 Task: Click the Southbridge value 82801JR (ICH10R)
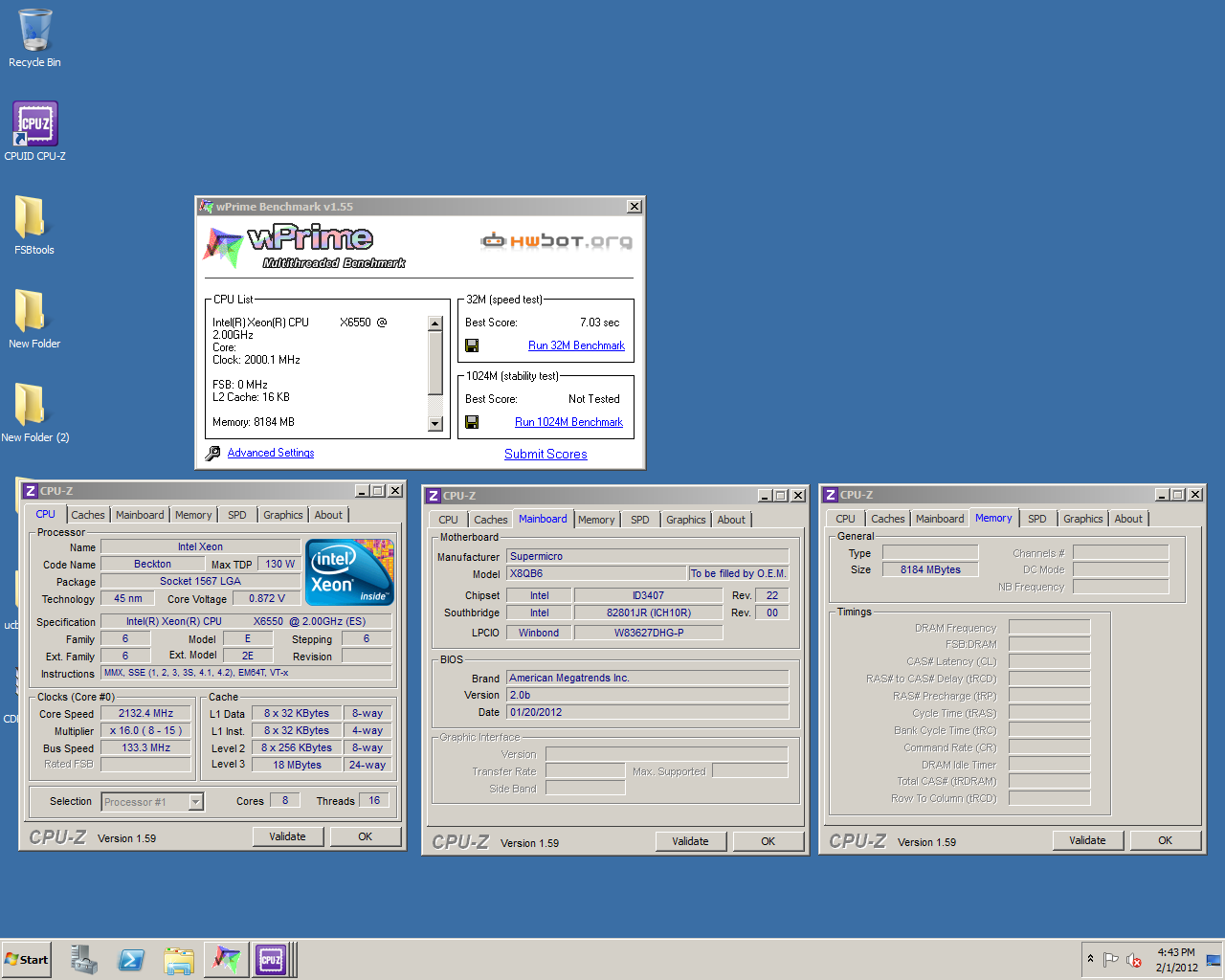[x=648, y=612]
